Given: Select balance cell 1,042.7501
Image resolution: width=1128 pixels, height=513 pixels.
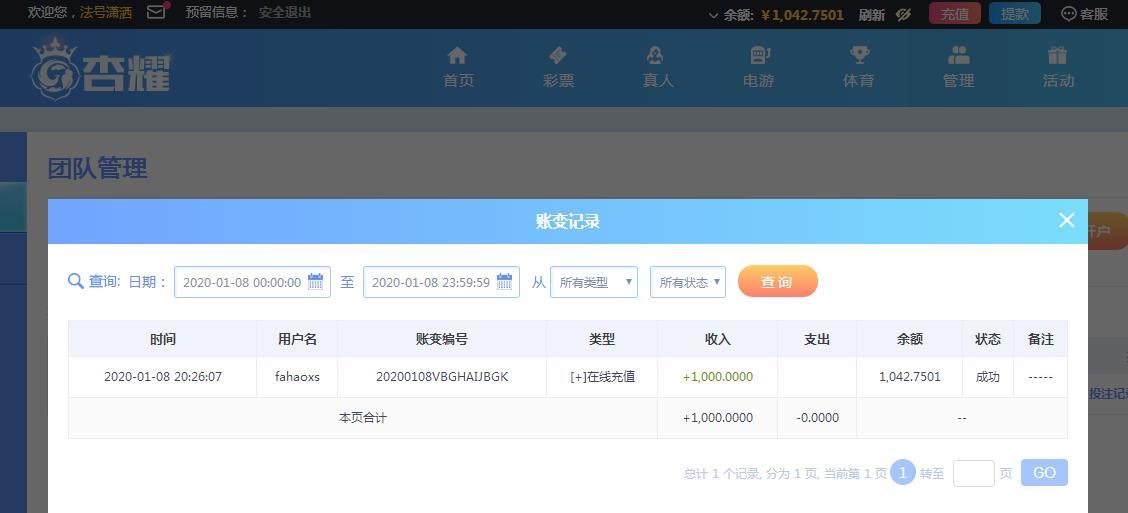Looking at the screenshot, I should coord(909,376).
